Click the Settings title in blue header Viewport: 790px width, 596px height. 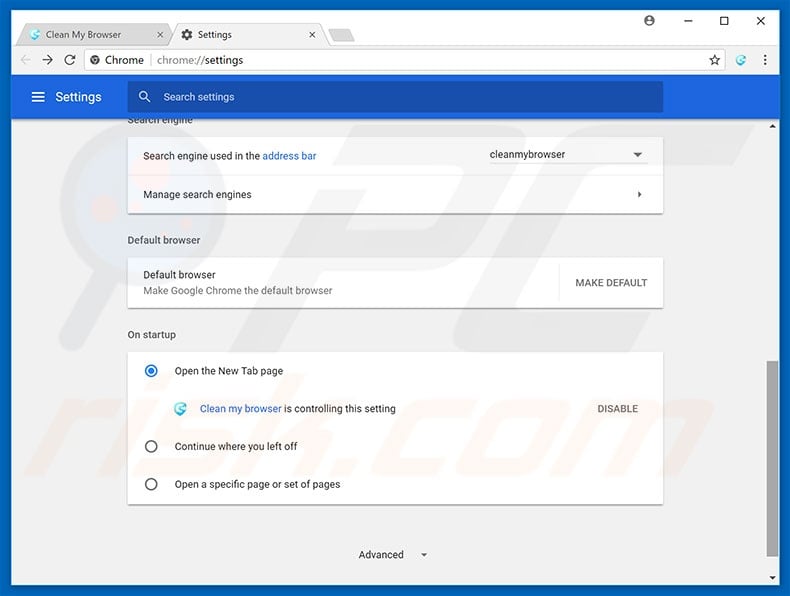tap(78, 97)
